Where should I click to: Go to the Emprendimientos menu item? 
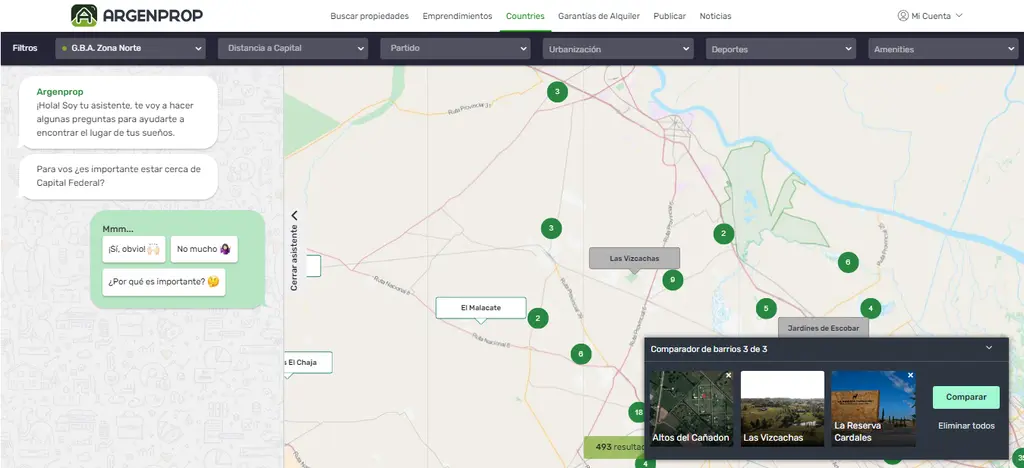457,16
